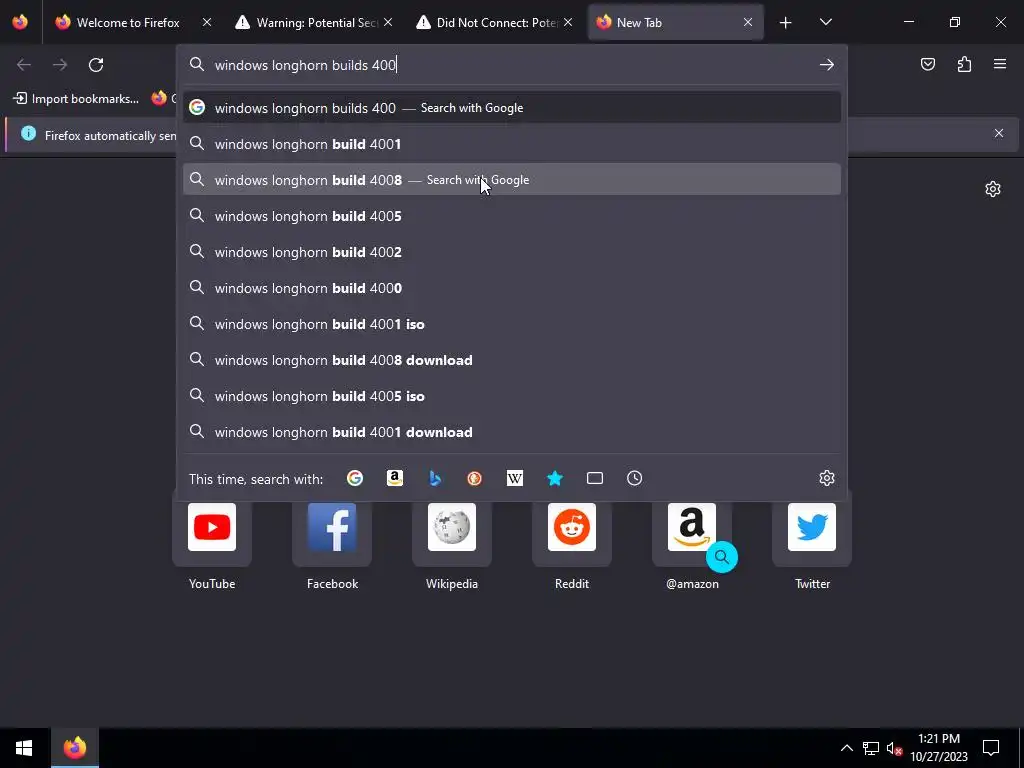
Task: Expand the list all tabs dropdown
Action: coord(825,22)
